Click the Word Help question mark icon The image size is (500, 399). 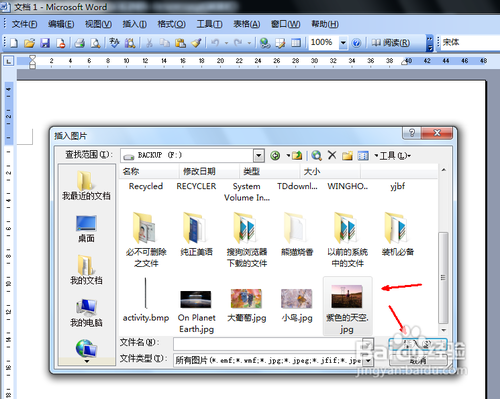[356, 43]
